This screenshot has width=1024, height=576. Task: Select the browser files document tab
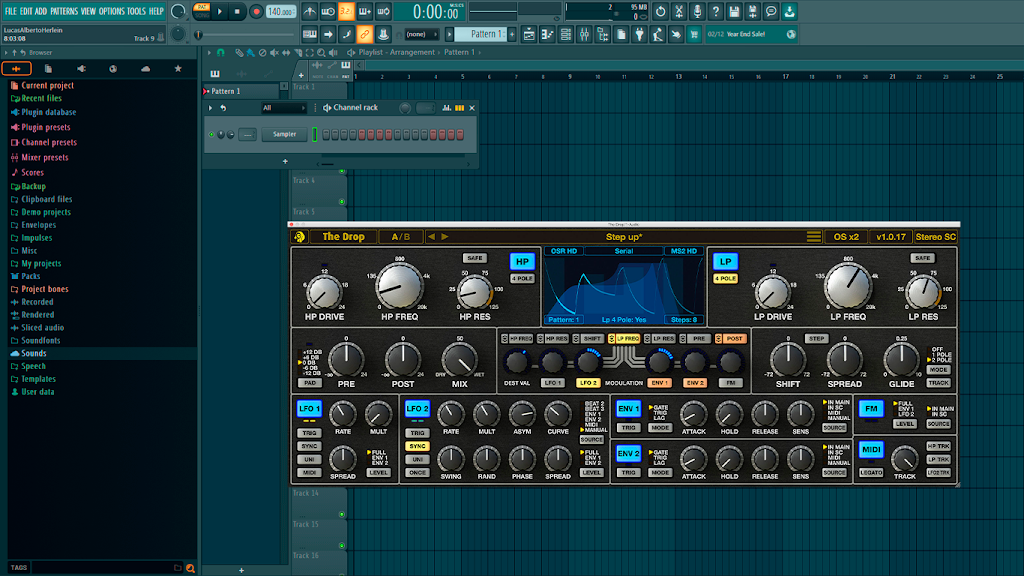pyautogui.click(x=48, y=69)
